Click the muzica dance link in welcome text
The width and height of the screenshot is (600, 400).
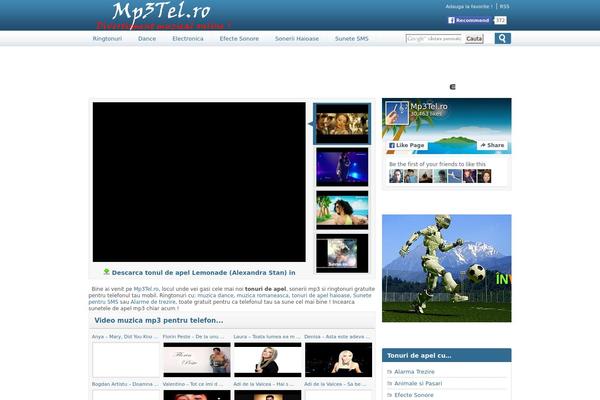tap(215, 296)
